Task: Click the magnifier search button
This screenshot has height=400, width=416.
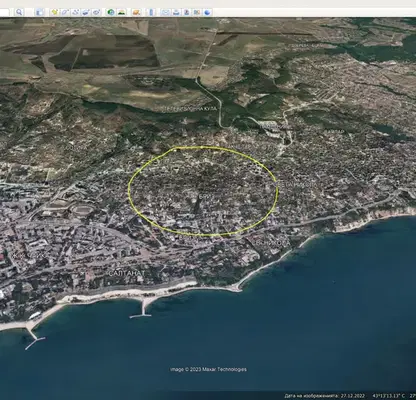Action: click(19, 12)
